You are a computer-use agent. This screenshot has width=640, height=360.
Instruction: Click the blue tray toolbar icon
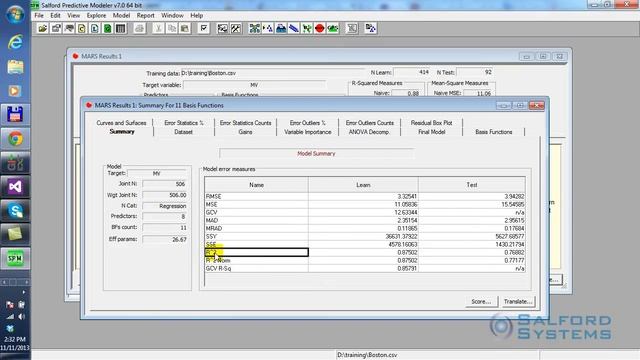[x=281, y=28]
